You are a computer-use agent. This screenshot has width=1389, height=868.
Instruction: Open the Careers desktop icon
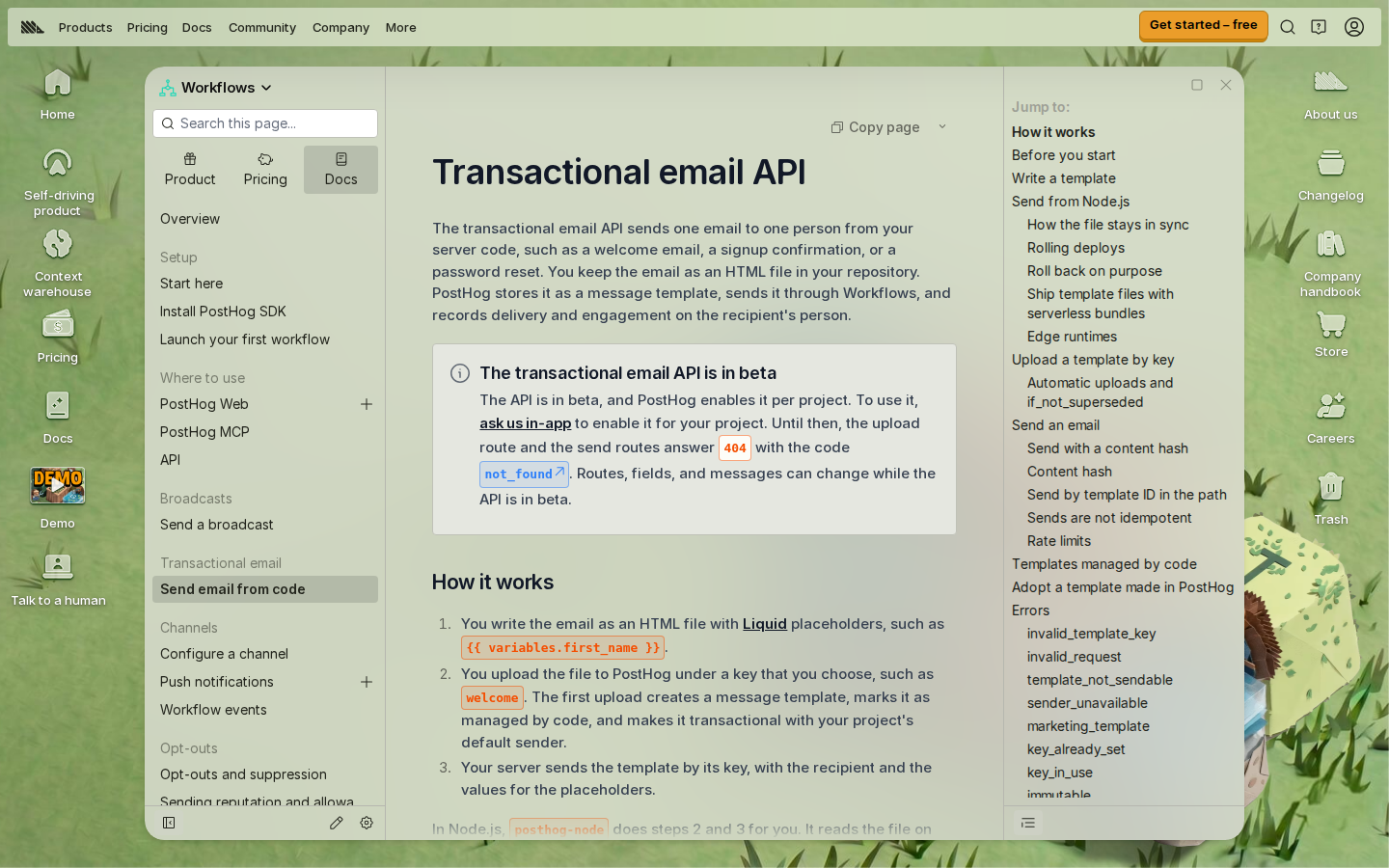pos(1331,418)
